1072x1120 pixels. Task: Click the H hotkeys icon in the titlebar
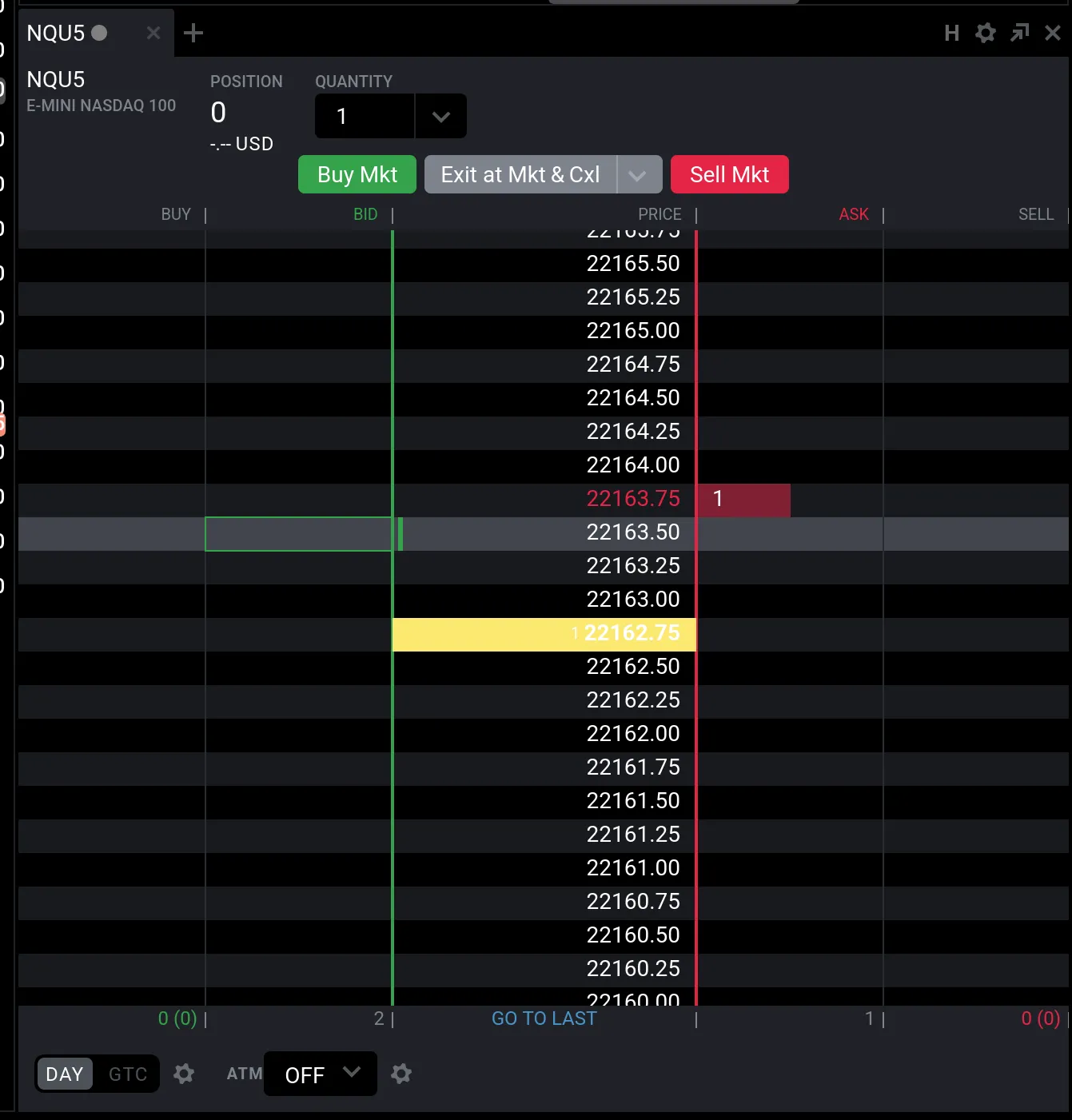coord(951,33)
